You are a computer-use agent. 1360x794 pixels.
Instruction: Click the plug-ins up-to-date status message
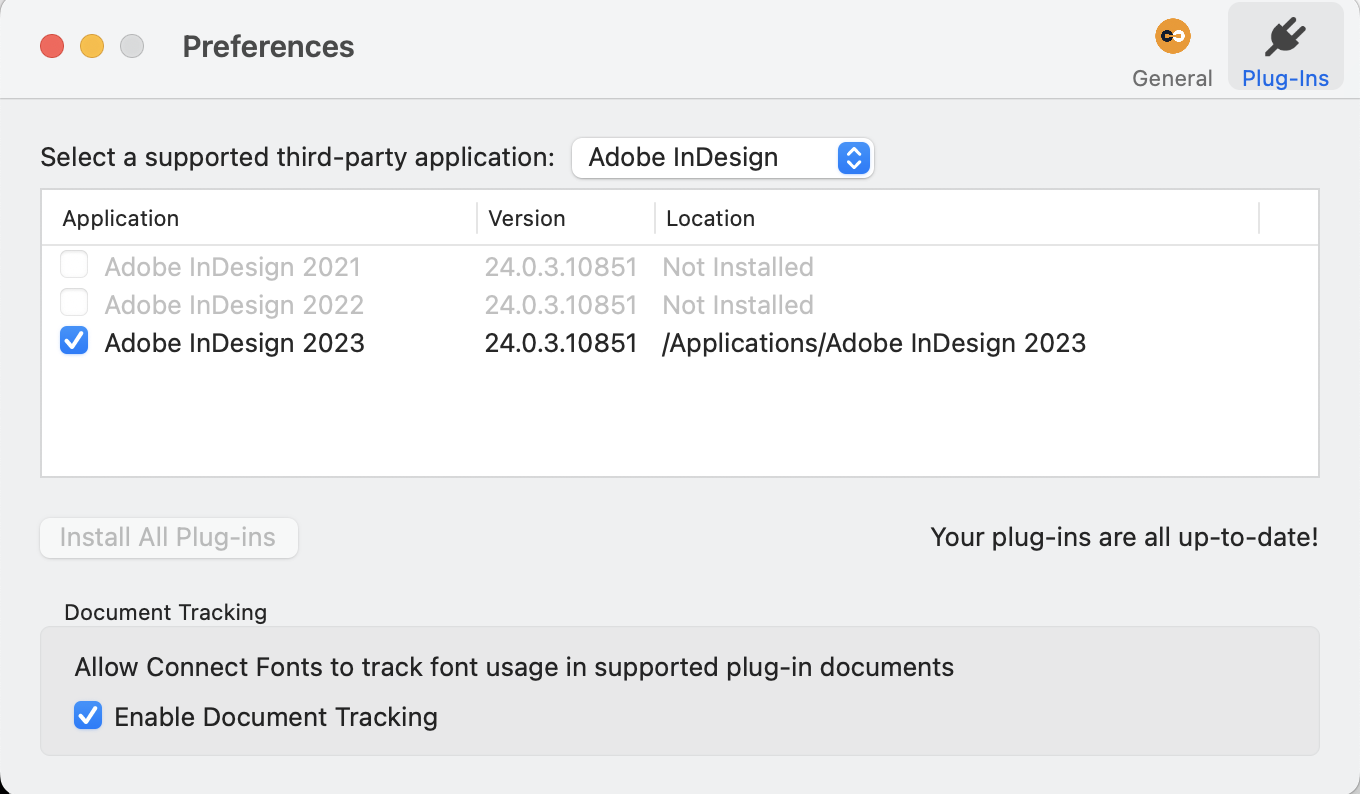1124,537
